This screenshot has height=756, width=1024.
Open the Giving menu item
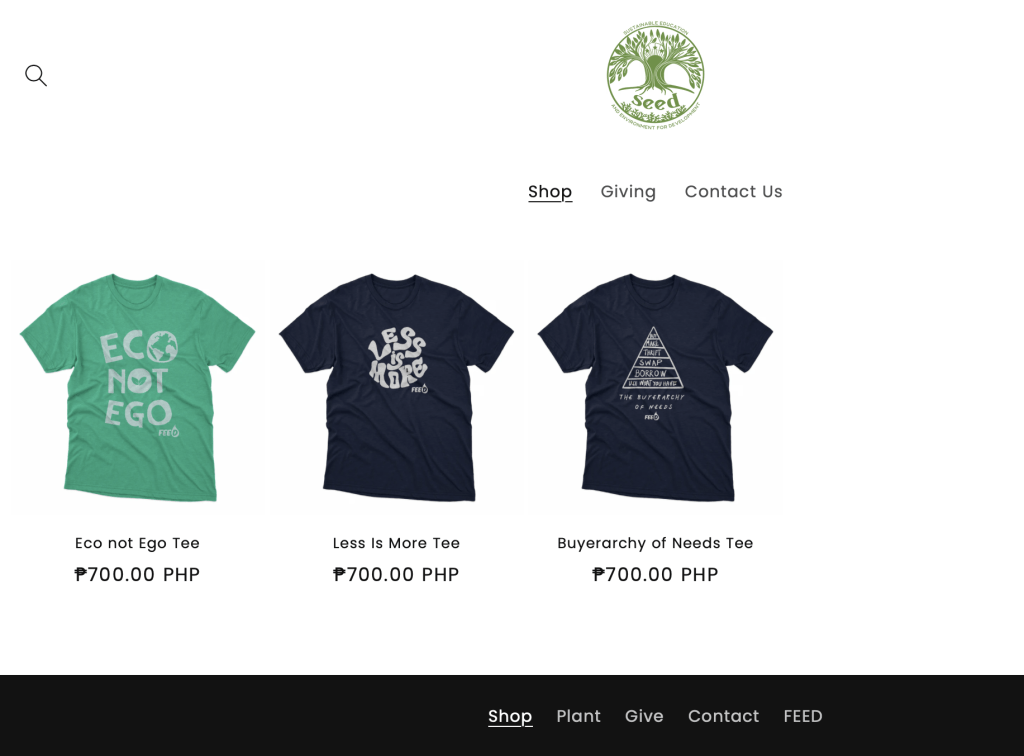(628, 191)
